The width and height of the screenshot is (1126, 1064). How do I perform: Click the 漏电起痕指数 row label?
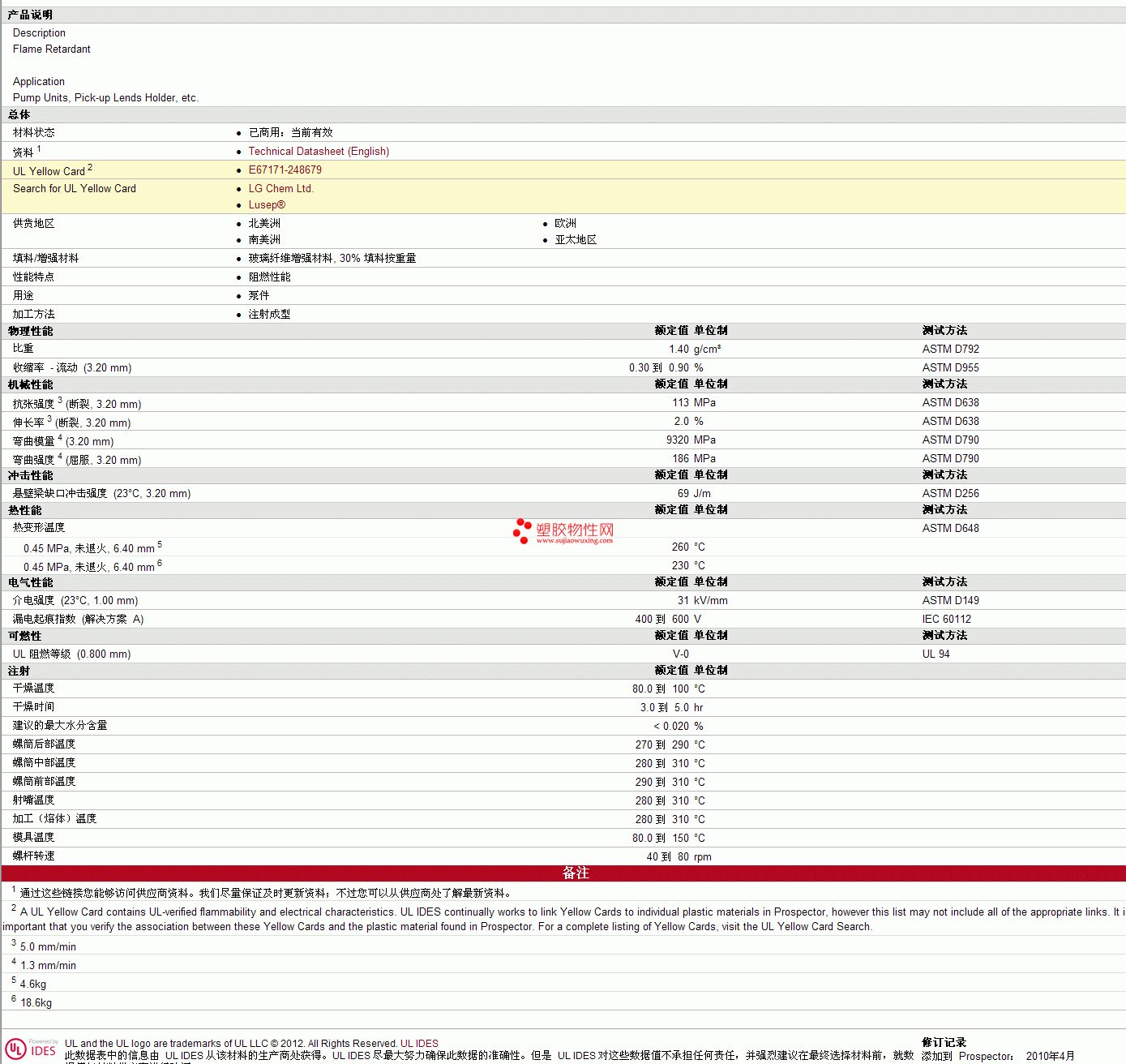pos(79,620)
